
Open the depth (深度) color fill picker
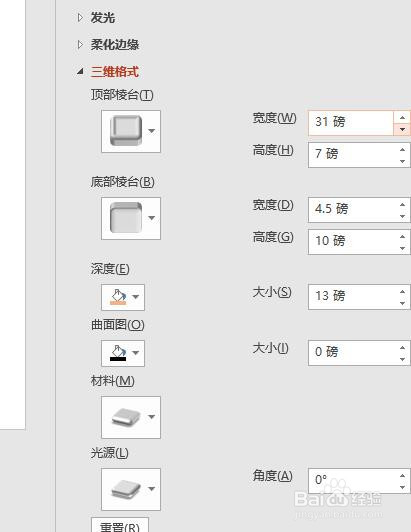[x=123, y=297]
